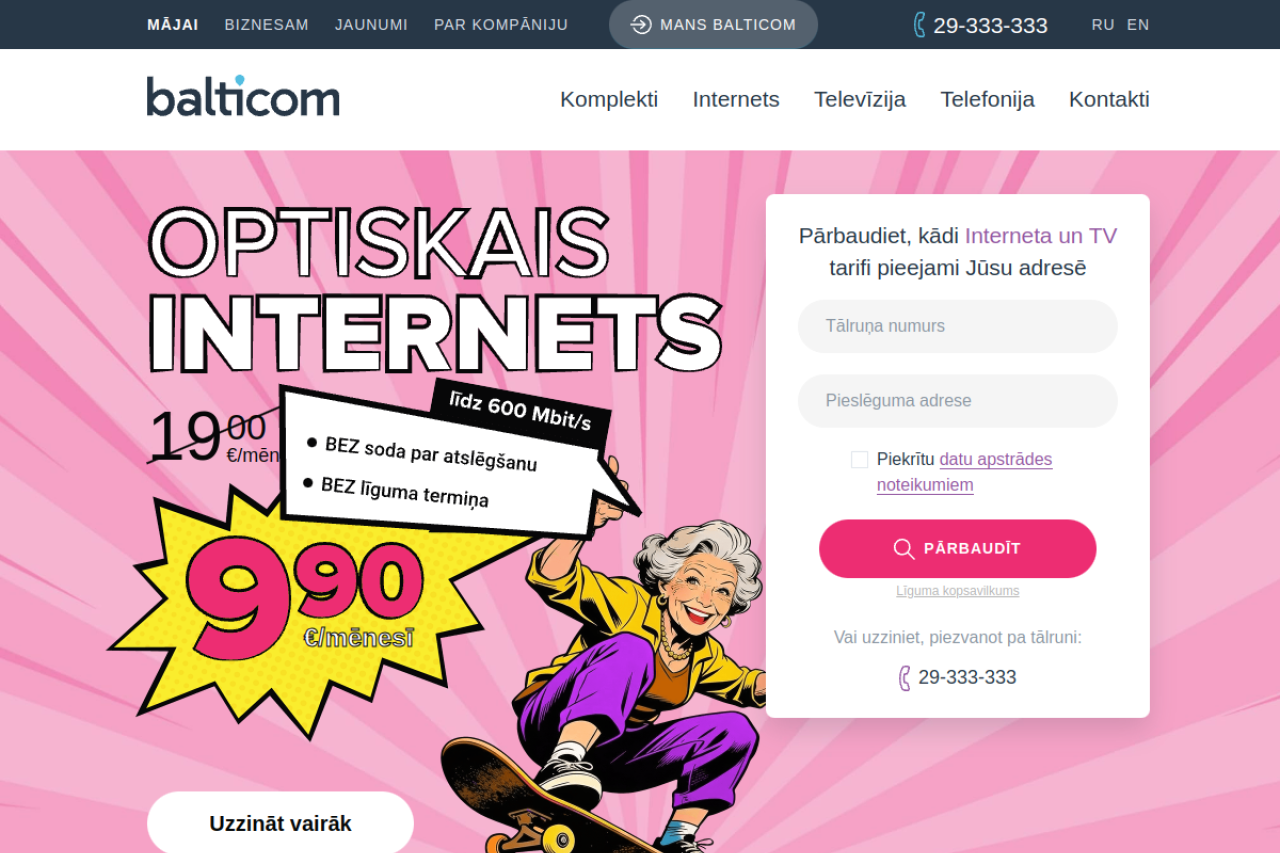The height and width of the screenshot is (853, 1280).
Task: Click the phone handset icon in the top bar
Action: [920, 25]
